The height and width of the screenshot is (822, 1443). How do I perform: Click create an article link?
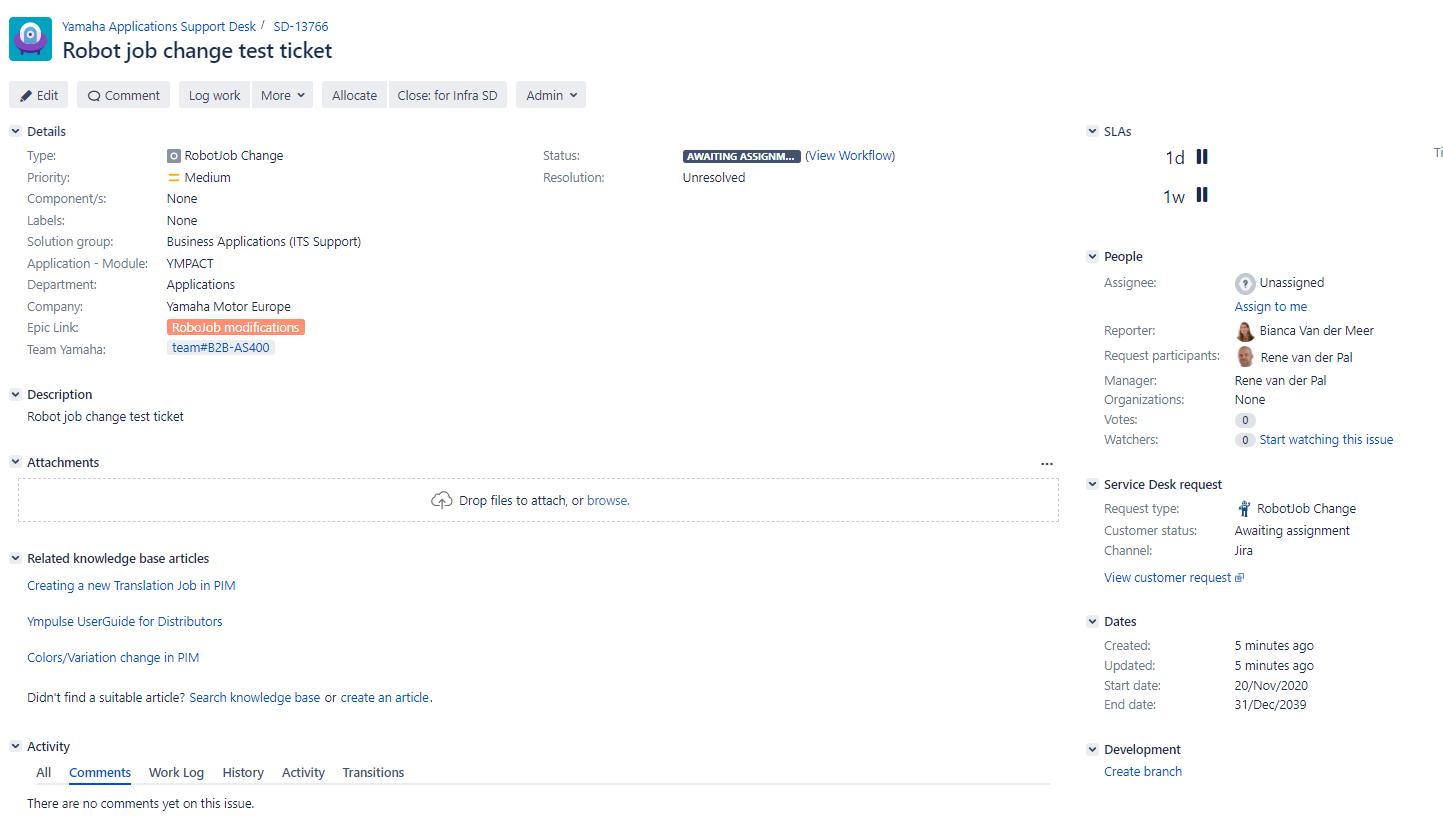pyautogui.click(x=385, y=698)
